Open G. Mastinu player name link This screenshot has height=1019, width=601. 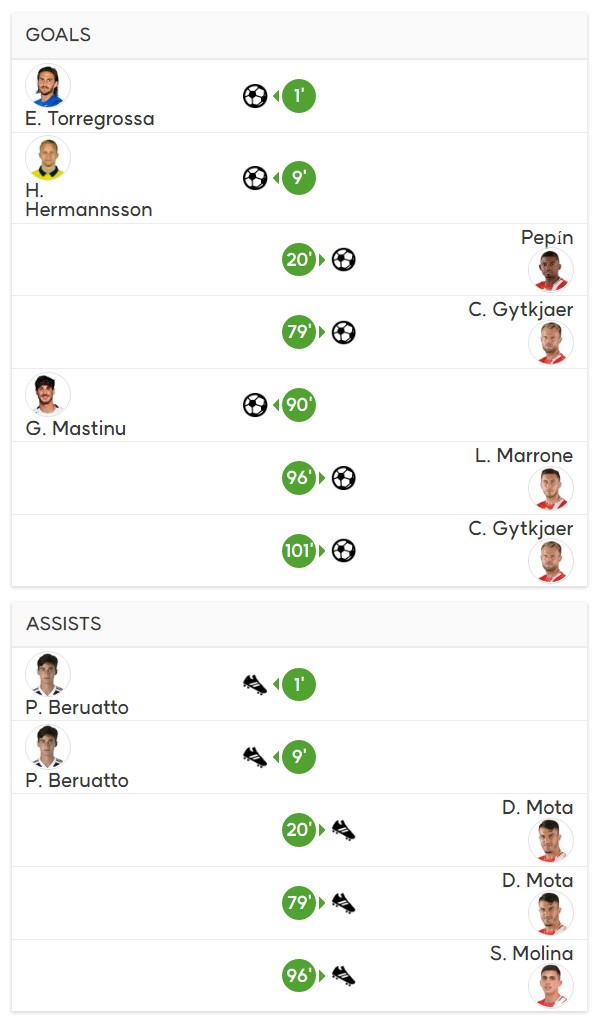[x=75, y=428]
